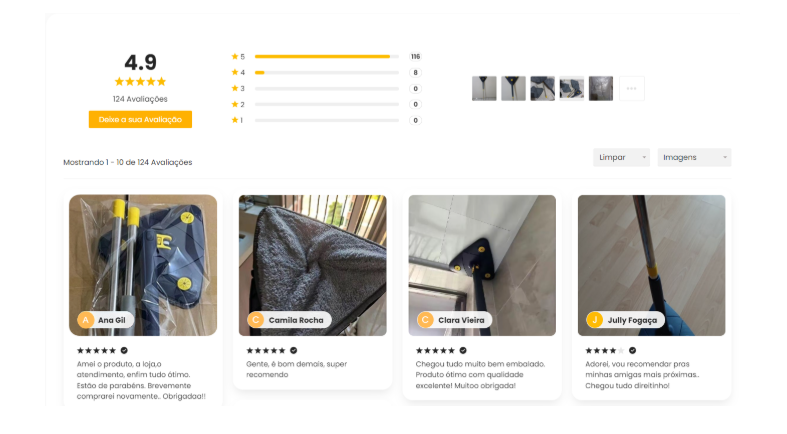Click verified badge on Camila Rocha's review

tap(294, 351)
